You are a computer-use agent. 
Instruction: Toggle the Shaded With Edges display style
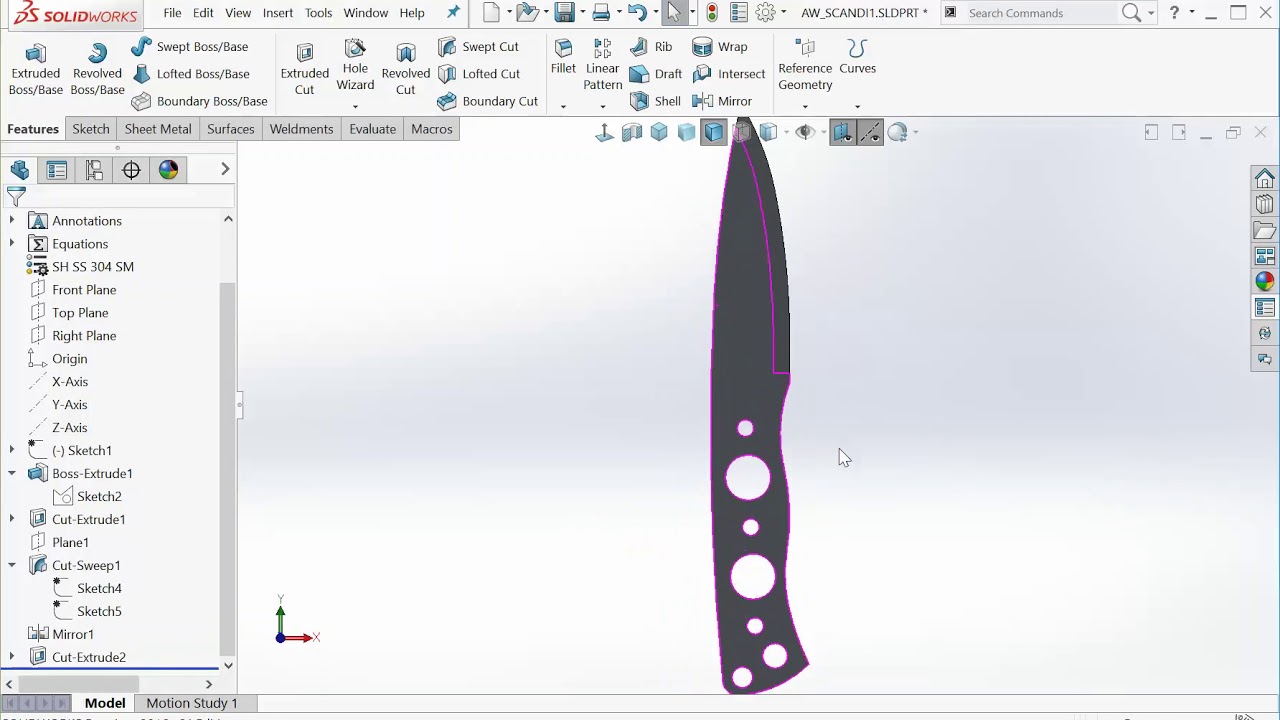[x=713, y=132]
